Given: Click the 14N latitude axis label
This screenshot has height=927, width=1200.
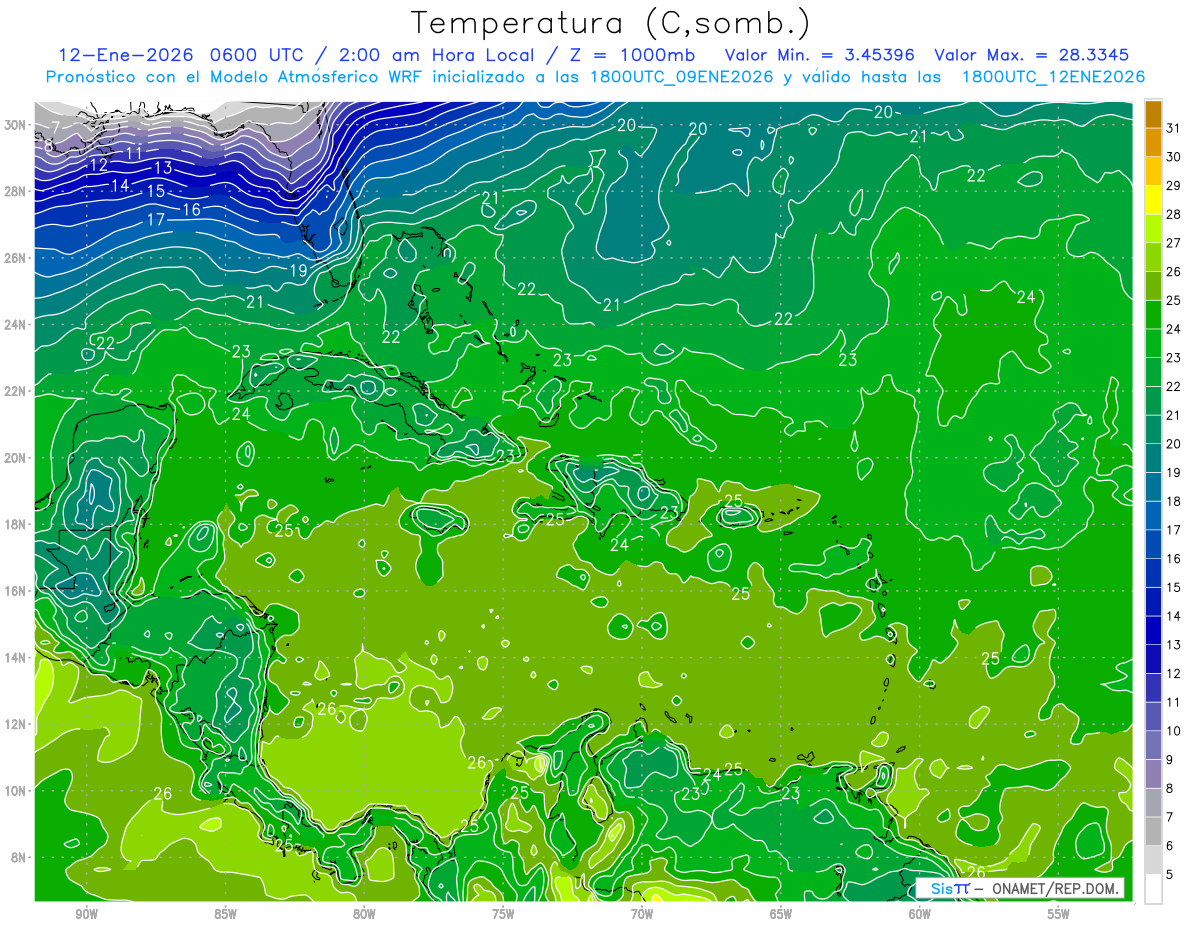Looking at the screenshot, I should click(17, 657).
